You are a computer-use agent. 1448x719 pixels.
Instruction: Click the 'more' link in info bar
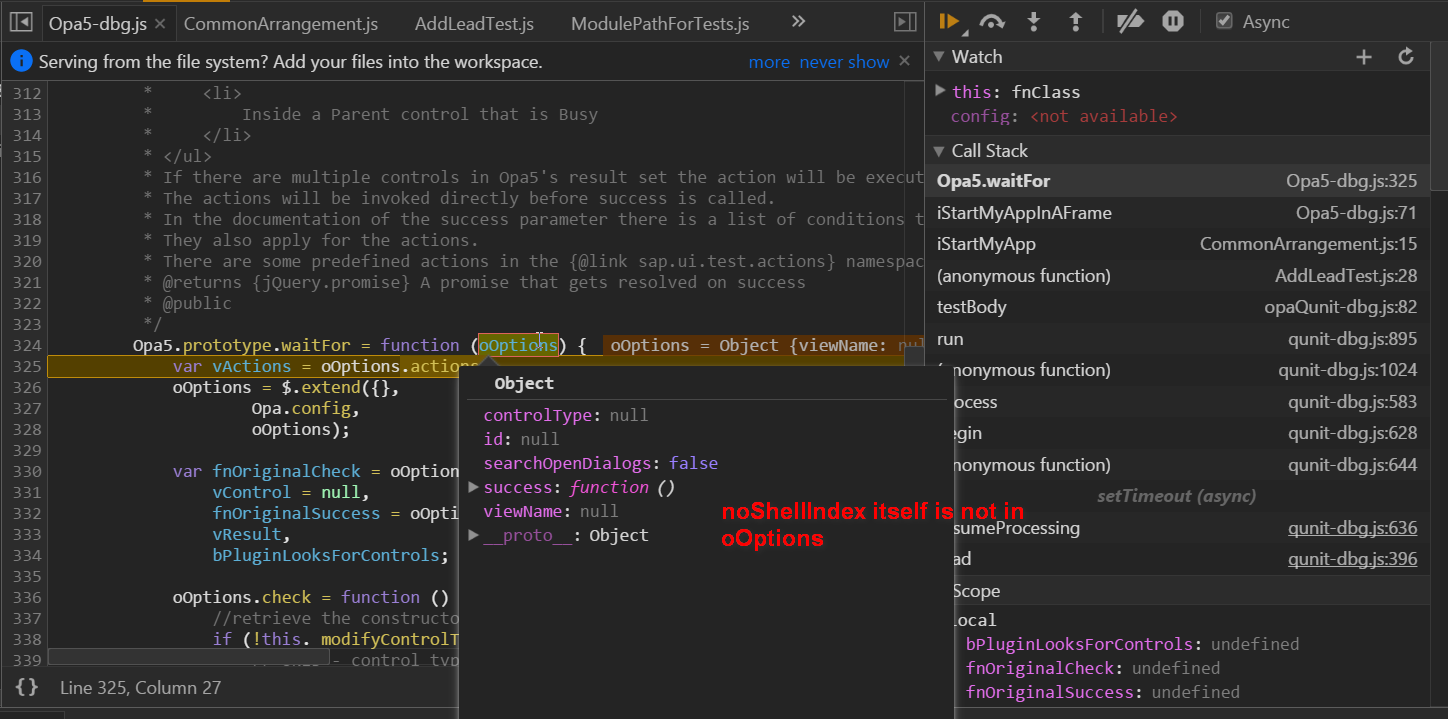pyautogui.click(x=769, y=62)
